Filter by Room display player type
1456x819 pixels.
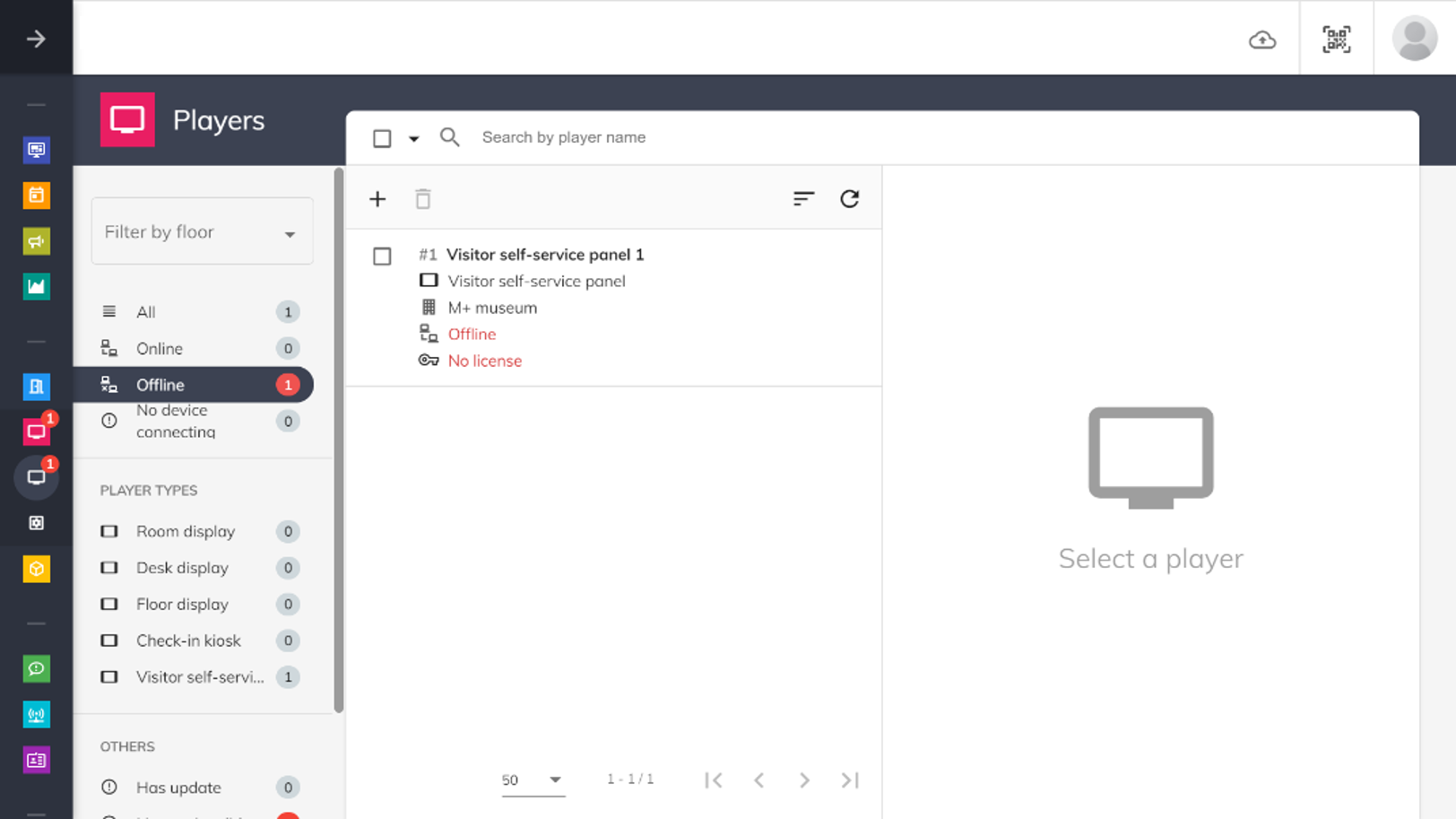(186, 532)
